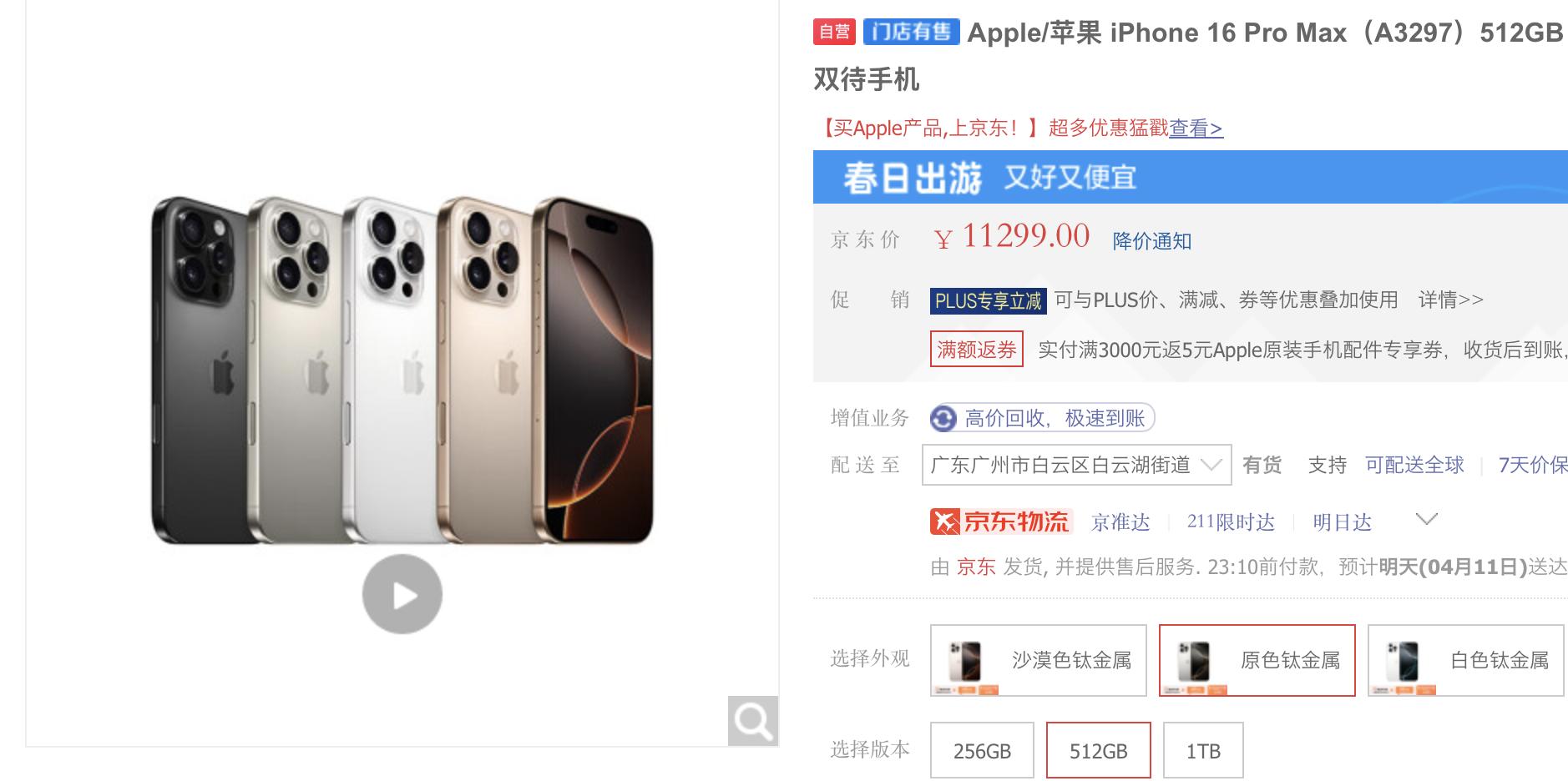Click 可配送全球 link
Viewport: 1568px width, 781px height.
tap(1414, 465)
